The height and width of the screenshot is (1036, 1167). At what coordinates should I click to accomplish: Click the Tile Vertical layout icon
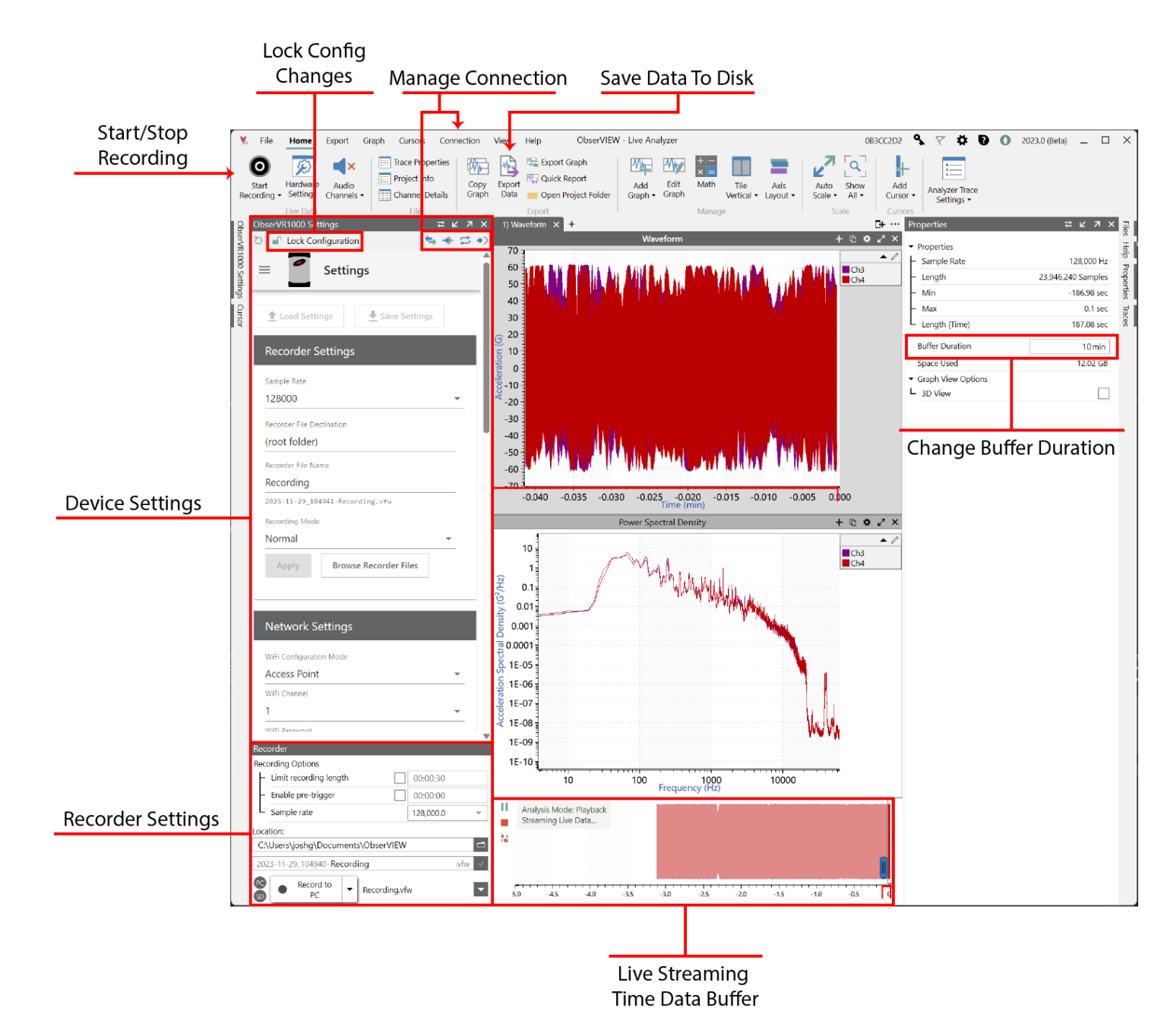tap(742, 176)
